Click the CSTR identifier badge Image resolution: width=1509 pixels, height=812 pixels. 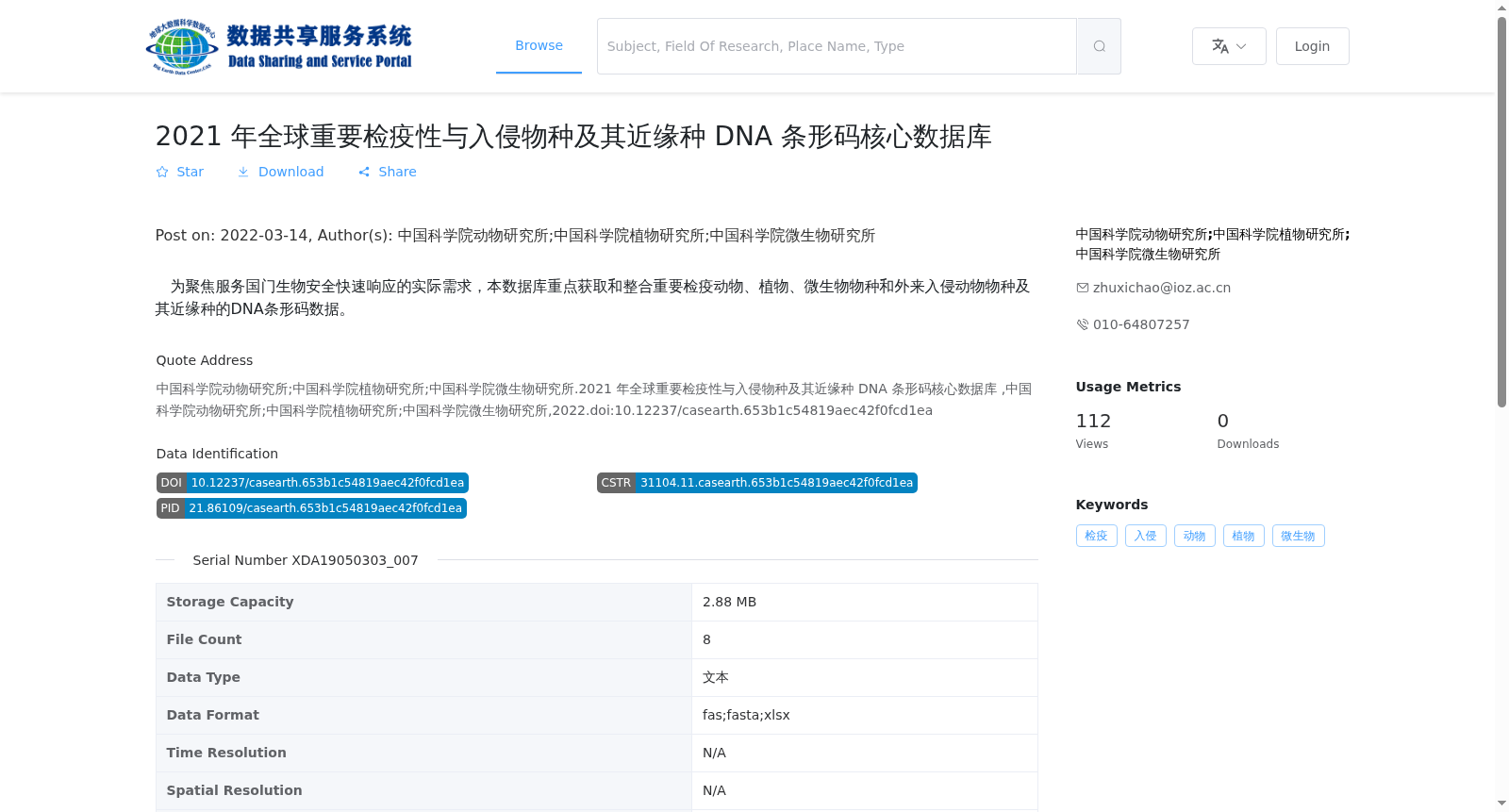coord(757,483)
